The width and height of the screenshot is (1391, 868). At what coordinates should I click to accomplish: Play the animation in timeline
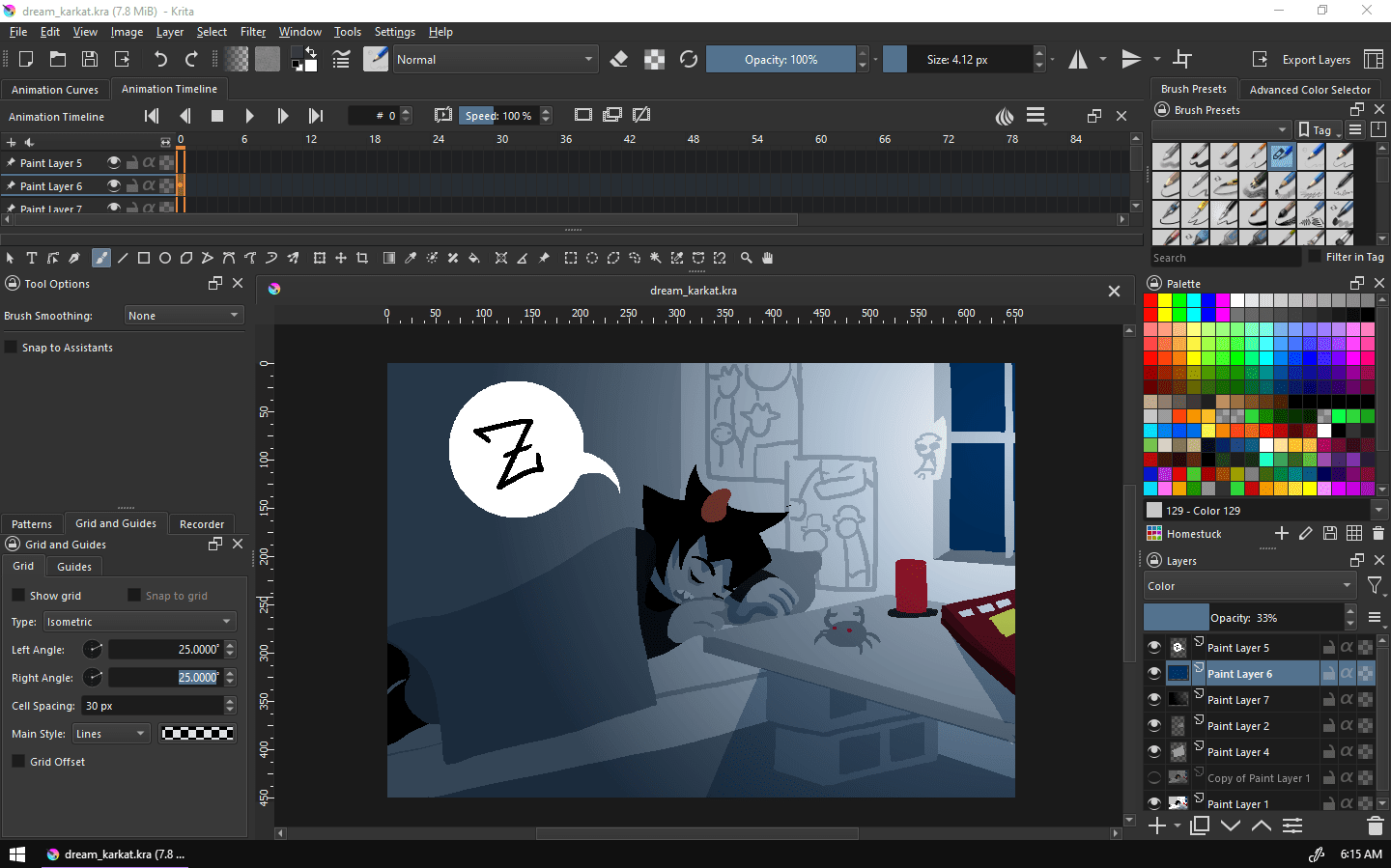(249, 116)
